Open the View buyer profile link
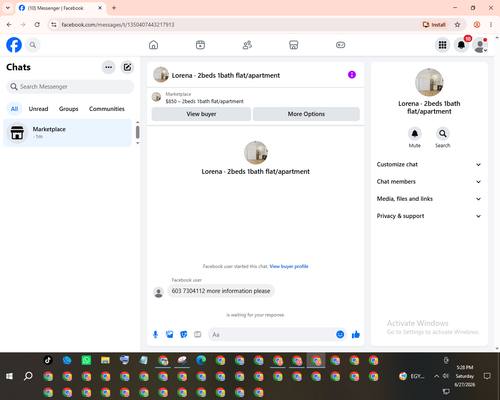The width and height of the screenshot is (500, 400). coord(289,266)
